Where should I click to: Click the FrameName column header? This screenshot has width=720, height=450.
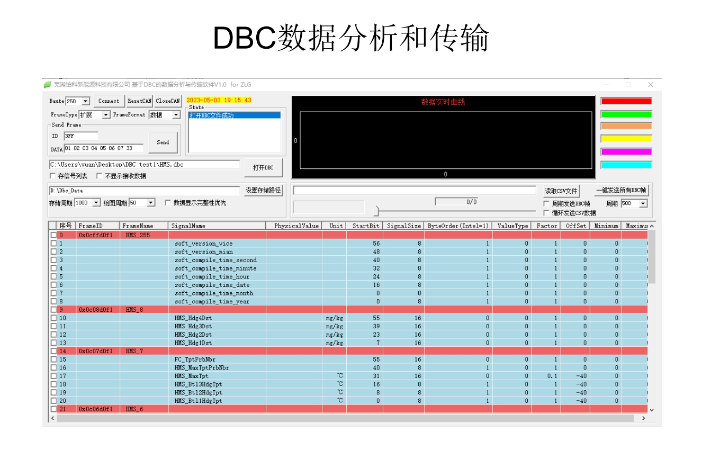tap(144, 226)
